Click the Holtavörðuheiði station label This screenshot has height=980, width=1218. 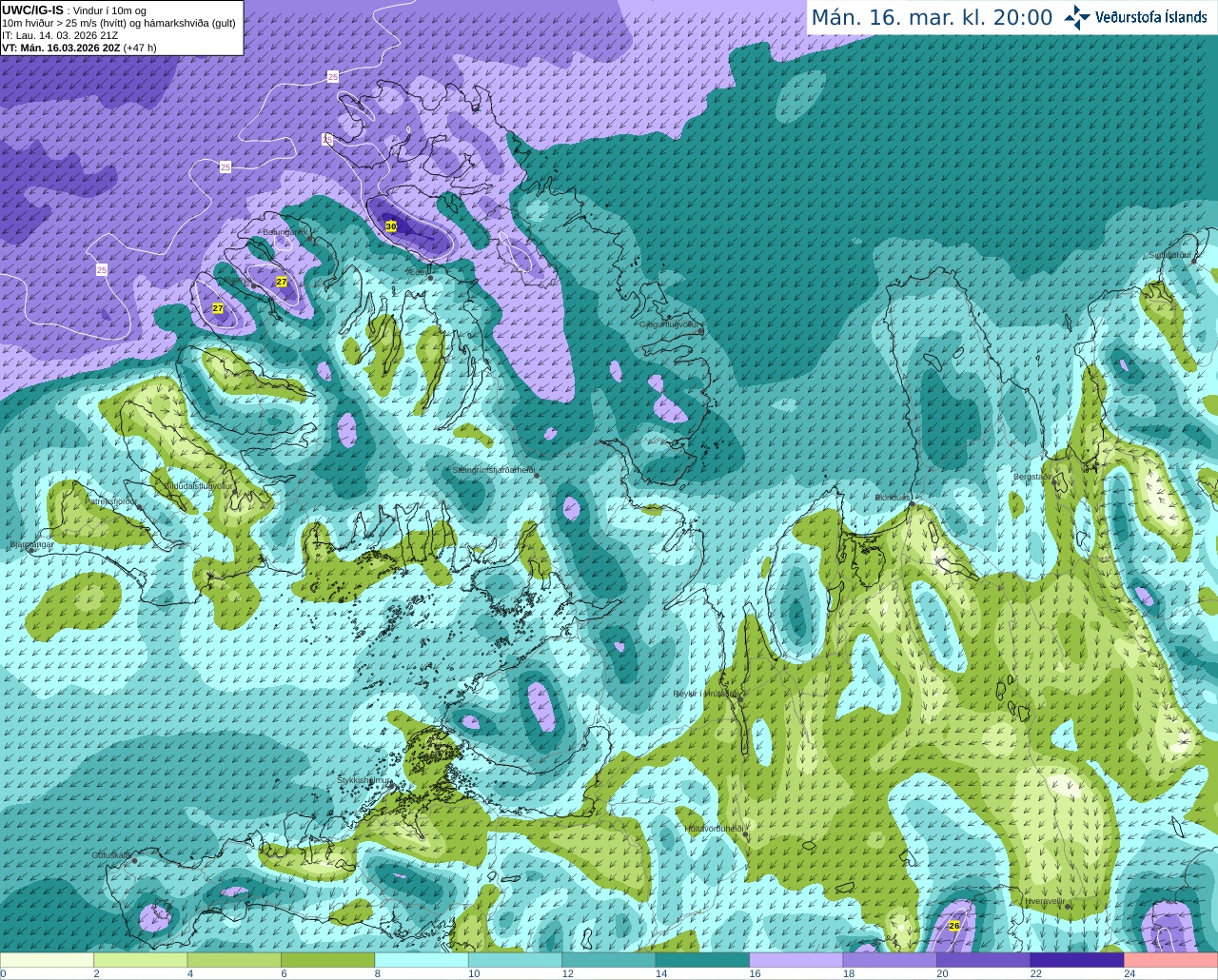coord(714,829)
